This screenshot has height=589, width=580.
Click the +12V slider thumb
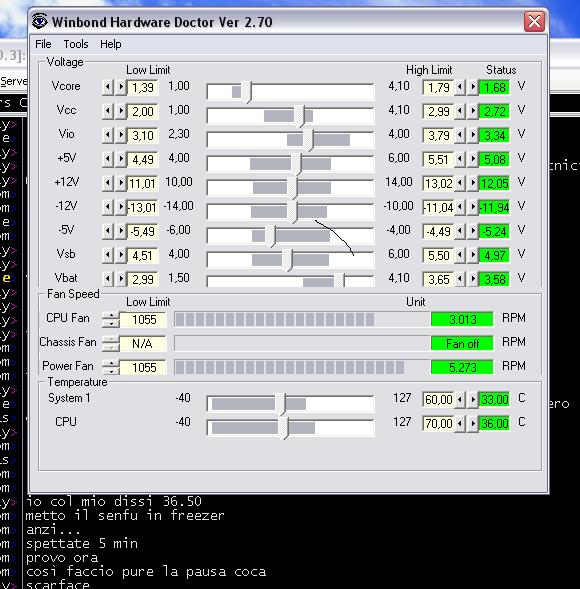(x=292, y=188)
